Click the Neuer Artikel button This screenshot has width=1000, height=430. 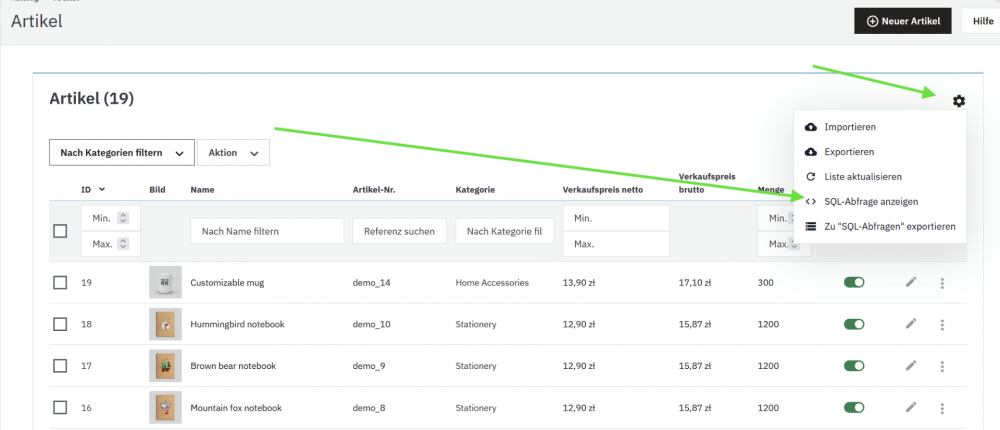[903, 21]
